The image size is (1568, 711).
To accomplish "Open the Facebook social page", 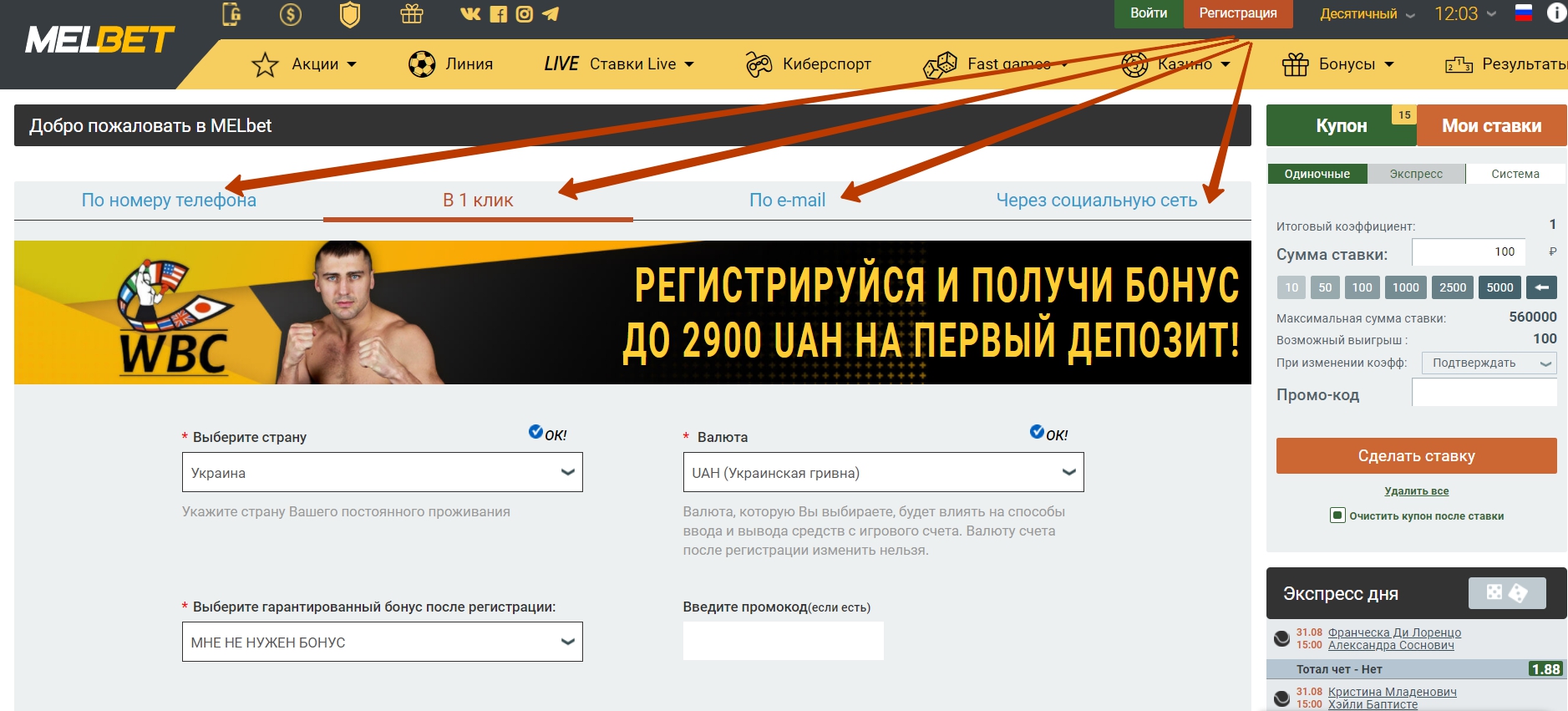I will point(499,14).
